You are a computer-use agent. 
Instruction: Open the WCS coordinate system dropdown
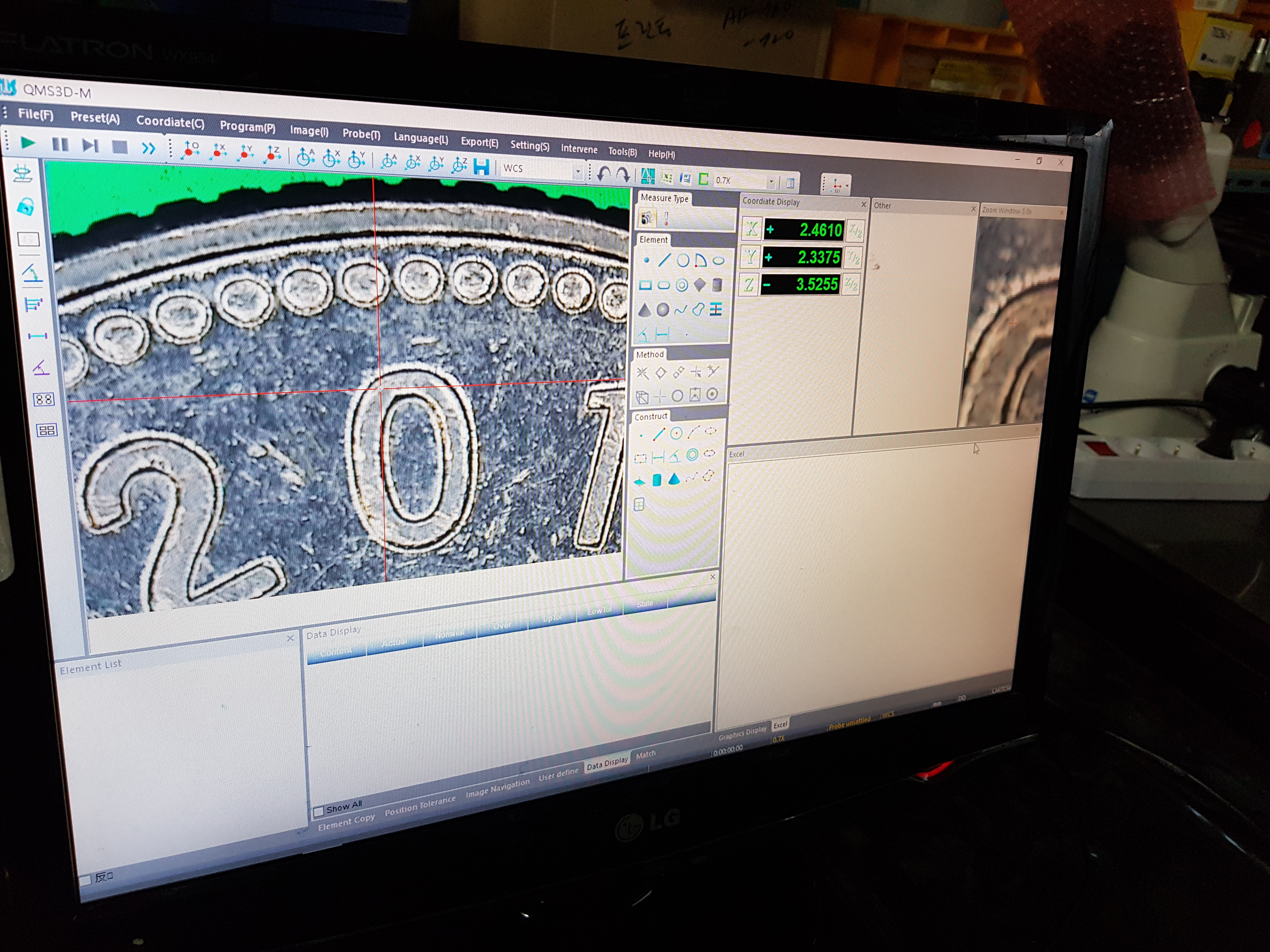tap(578, 172)
